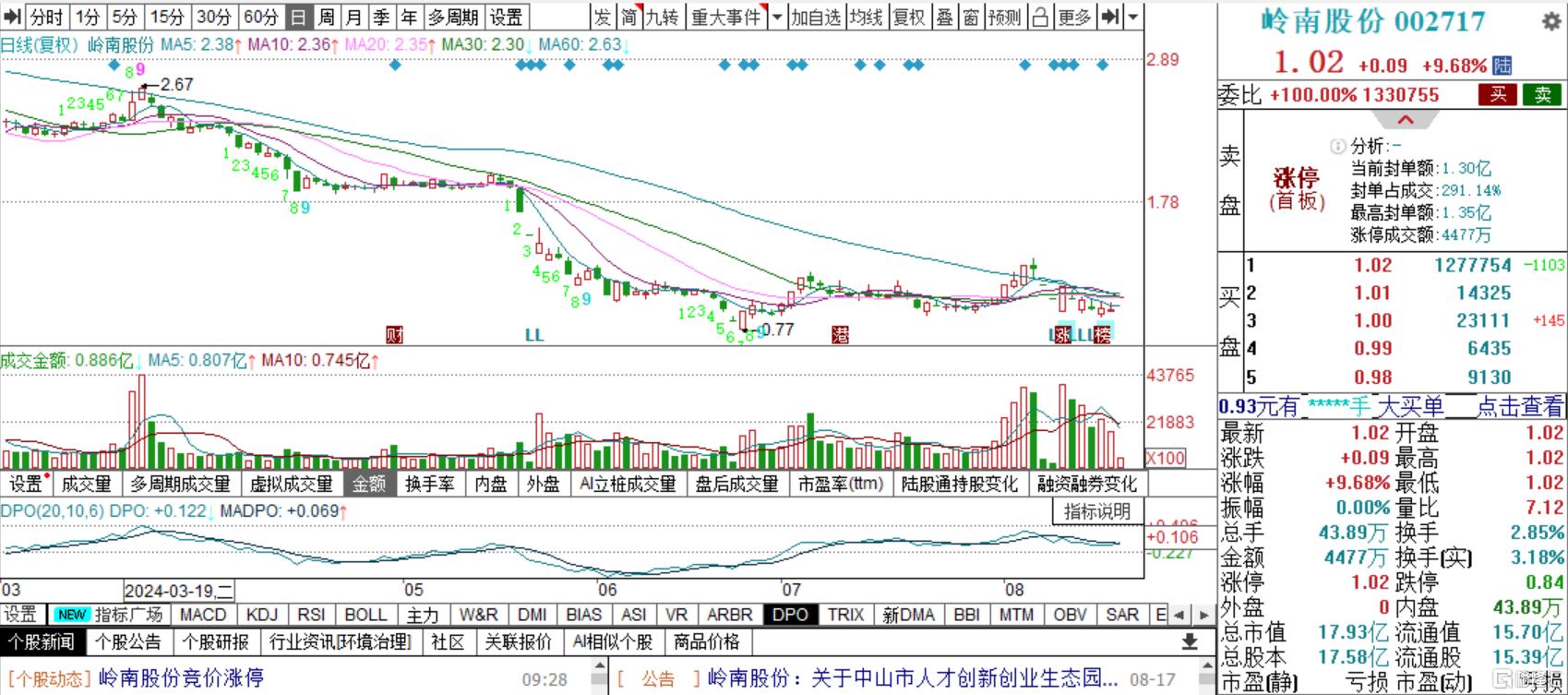Select the KDJ indicator tab
Viewport: 1568px width, 695px height.
pyautogui.click(x=262, y=615)
